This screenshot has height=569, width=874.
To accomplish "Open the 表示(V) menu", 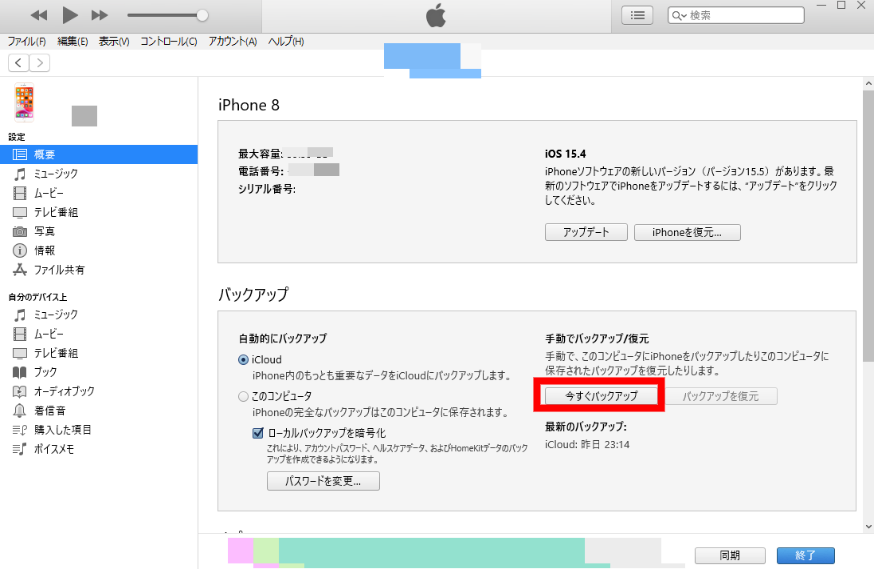I will [x=114, y=41].
